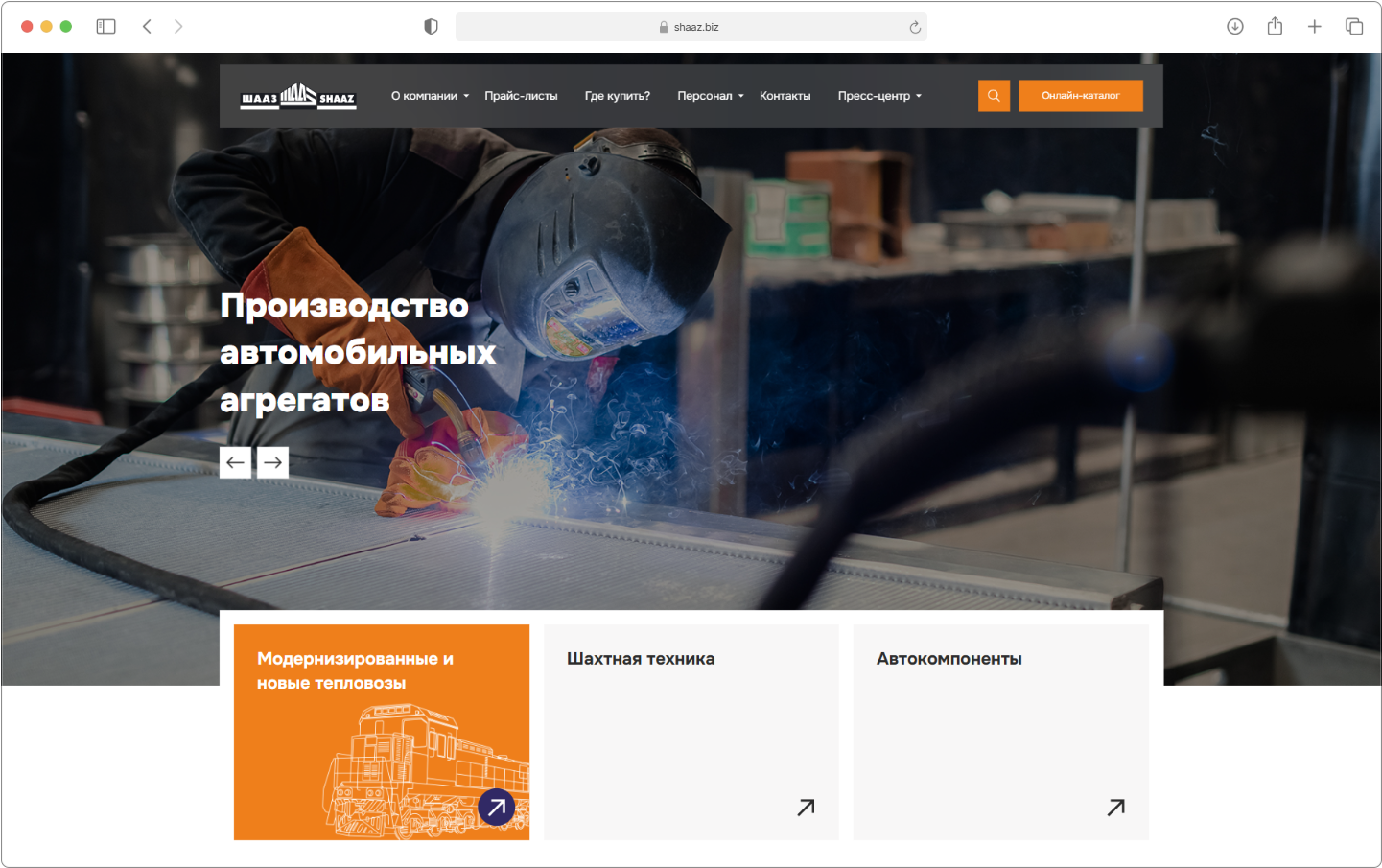Viewport: 1382px width, 868px height.
Task: Open the Safari downloads list
Action: (1235, 27)
